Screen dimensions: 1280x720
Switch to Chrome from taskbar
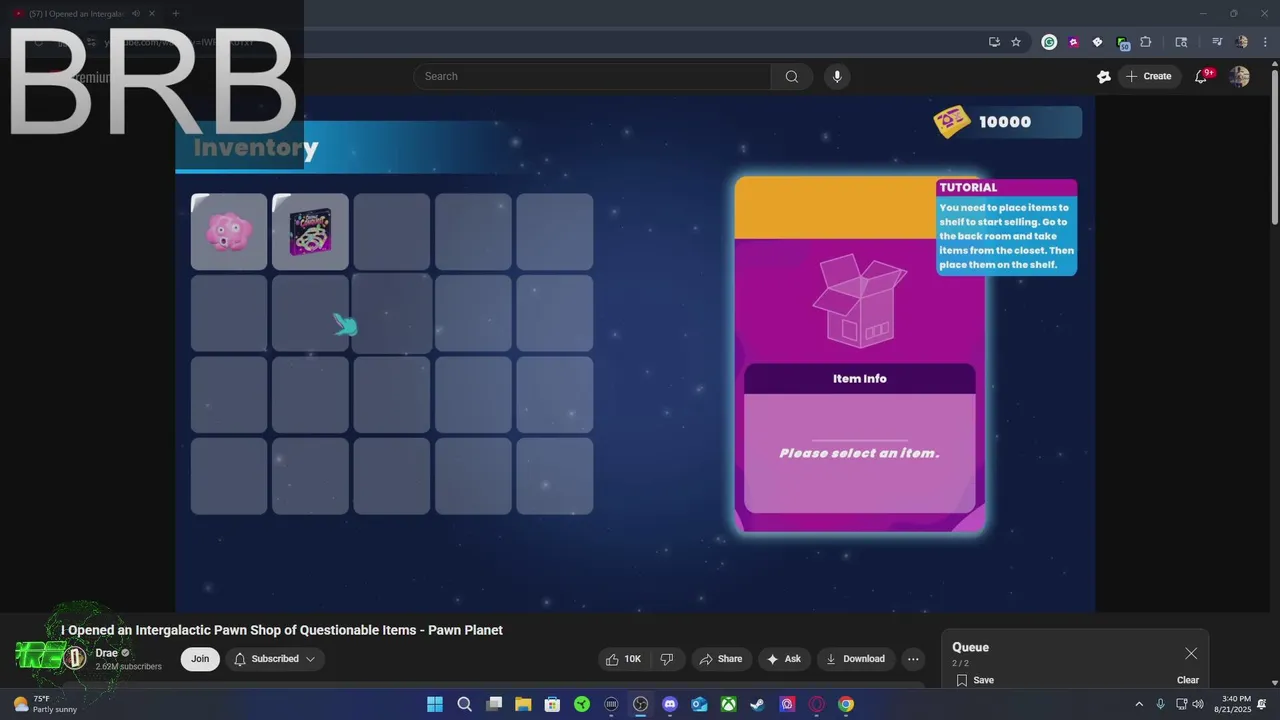(846, 704)
